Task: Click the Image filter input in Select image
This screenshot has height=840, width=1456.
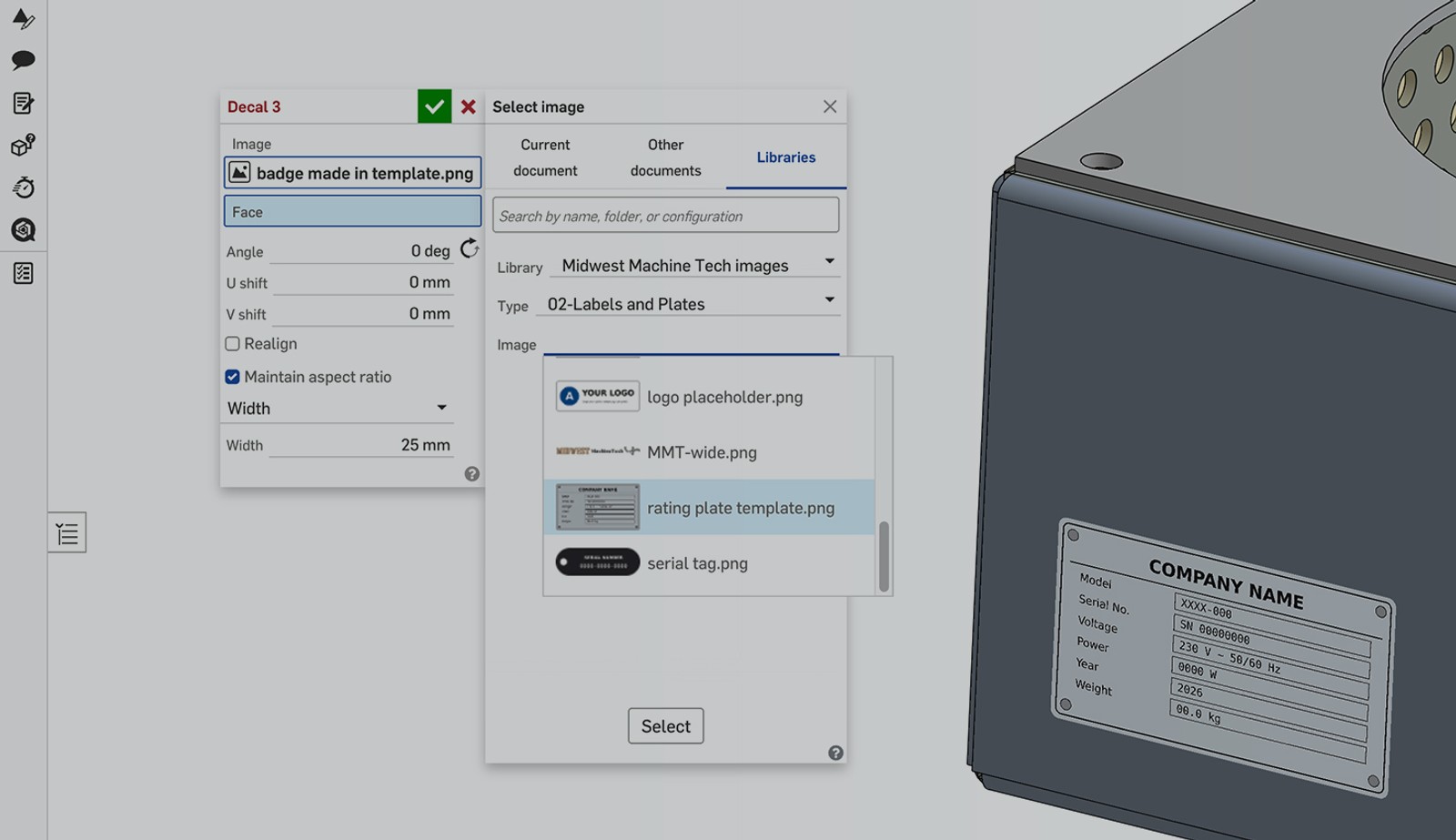Action: point(692,344)
